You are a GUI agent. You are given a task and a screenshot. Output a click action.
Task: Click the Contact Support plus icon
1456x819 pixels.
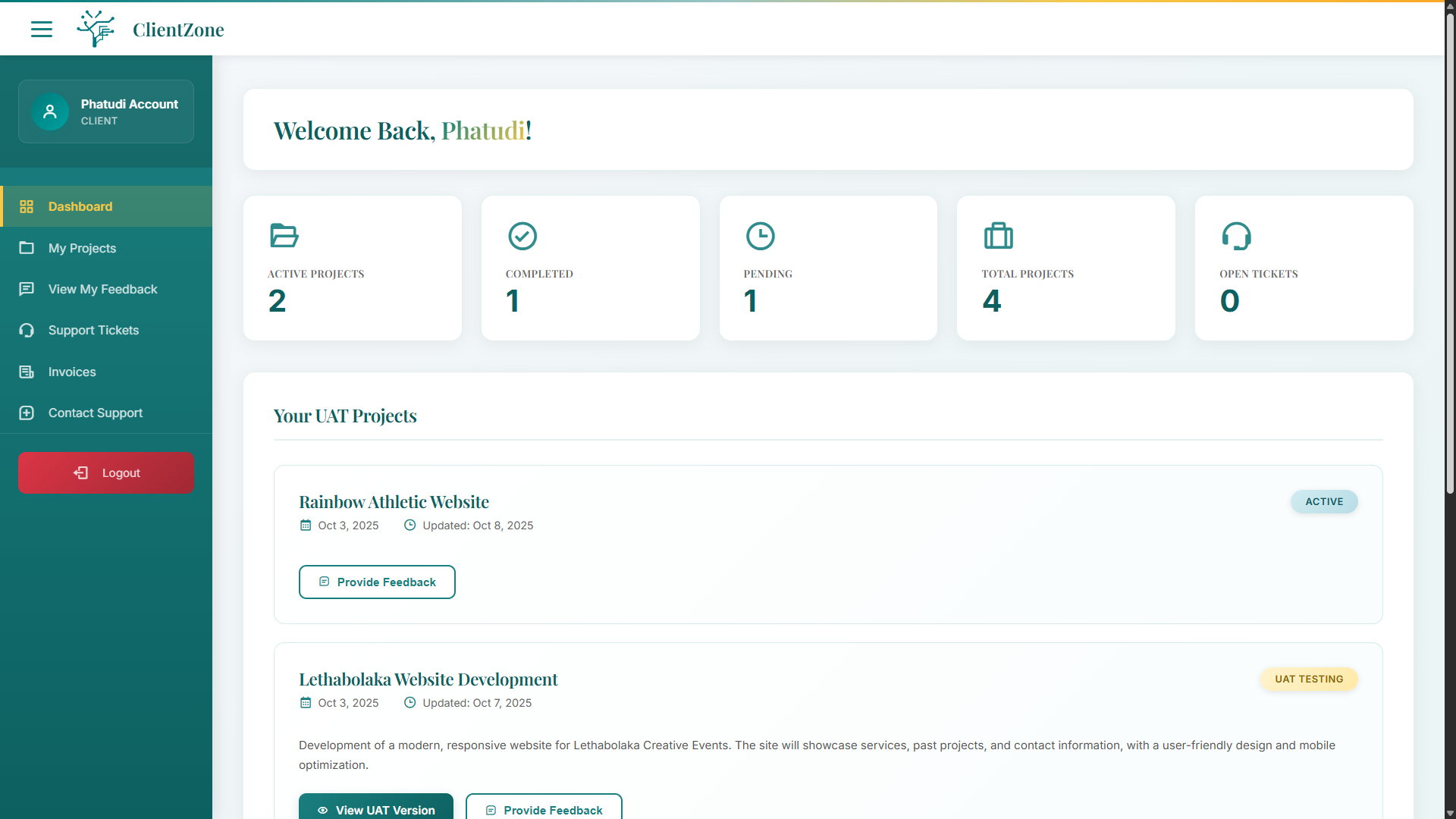point(27,413)
